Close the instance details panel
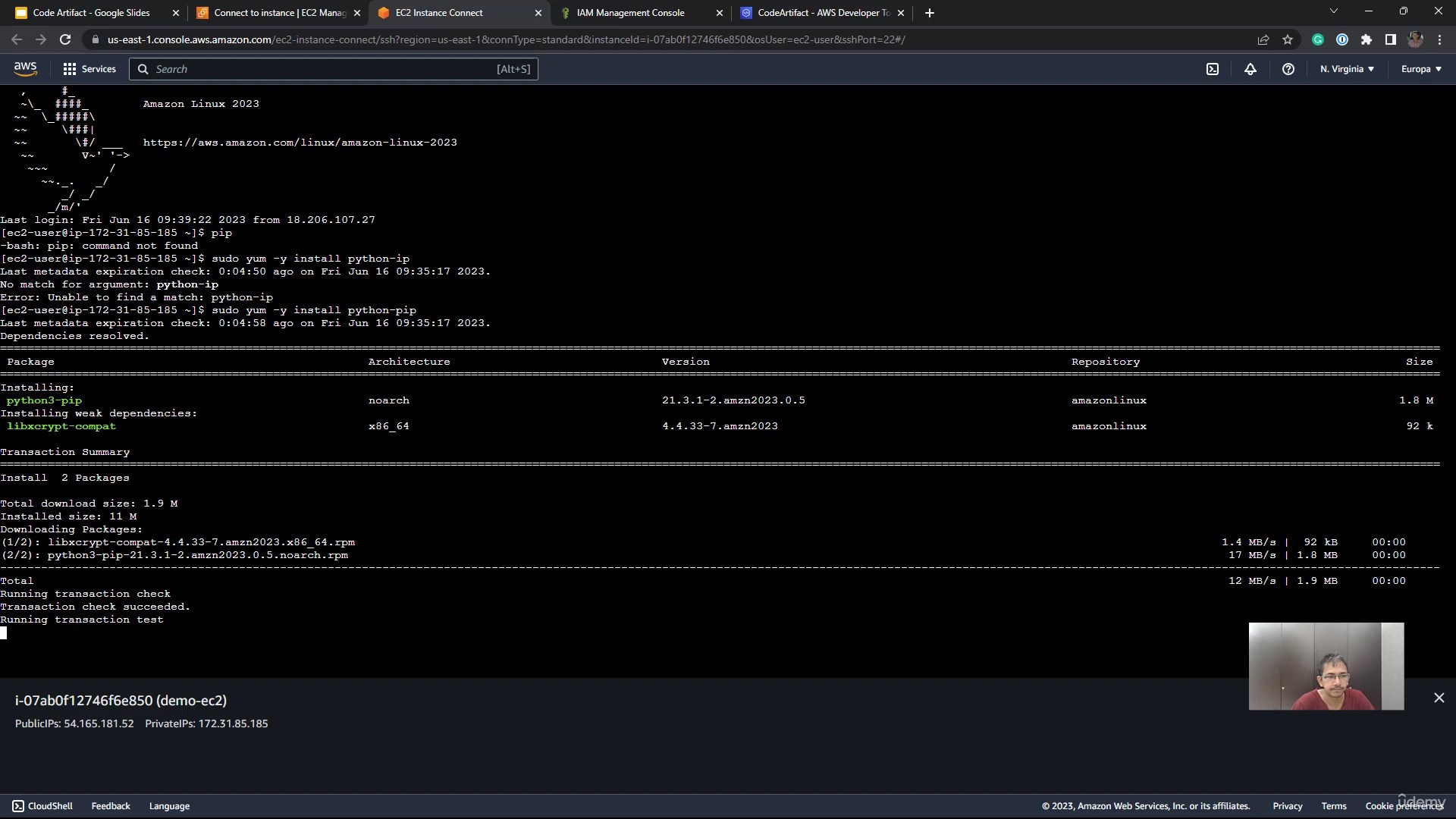 1439,698
